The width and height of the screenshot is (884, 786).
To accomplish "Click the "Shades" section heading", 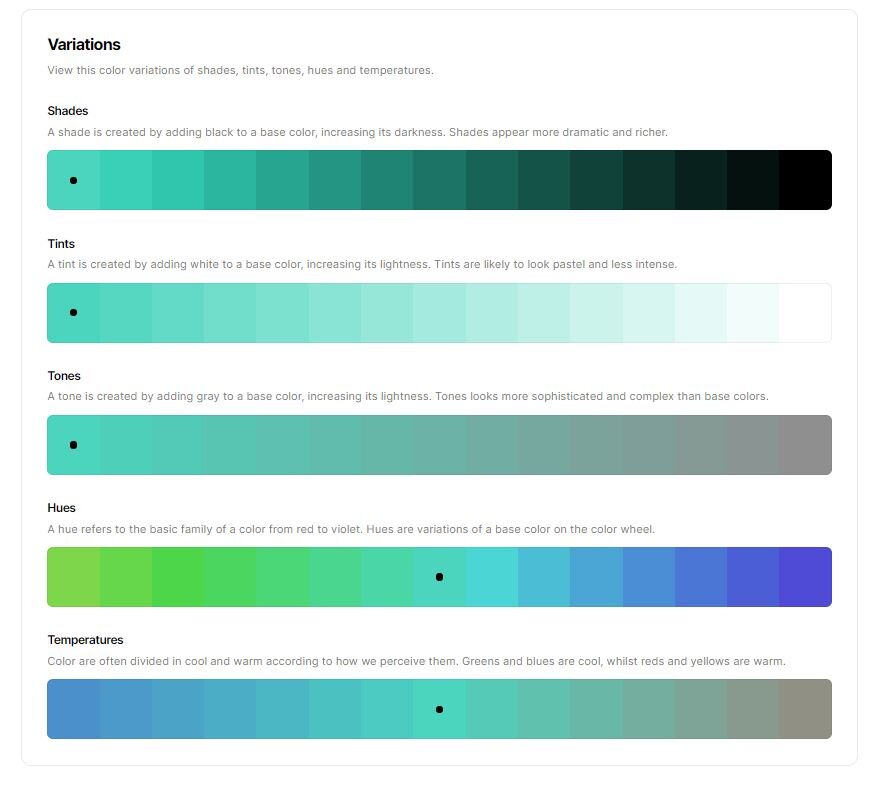I will pyautogui.click(x=68, y=111).
